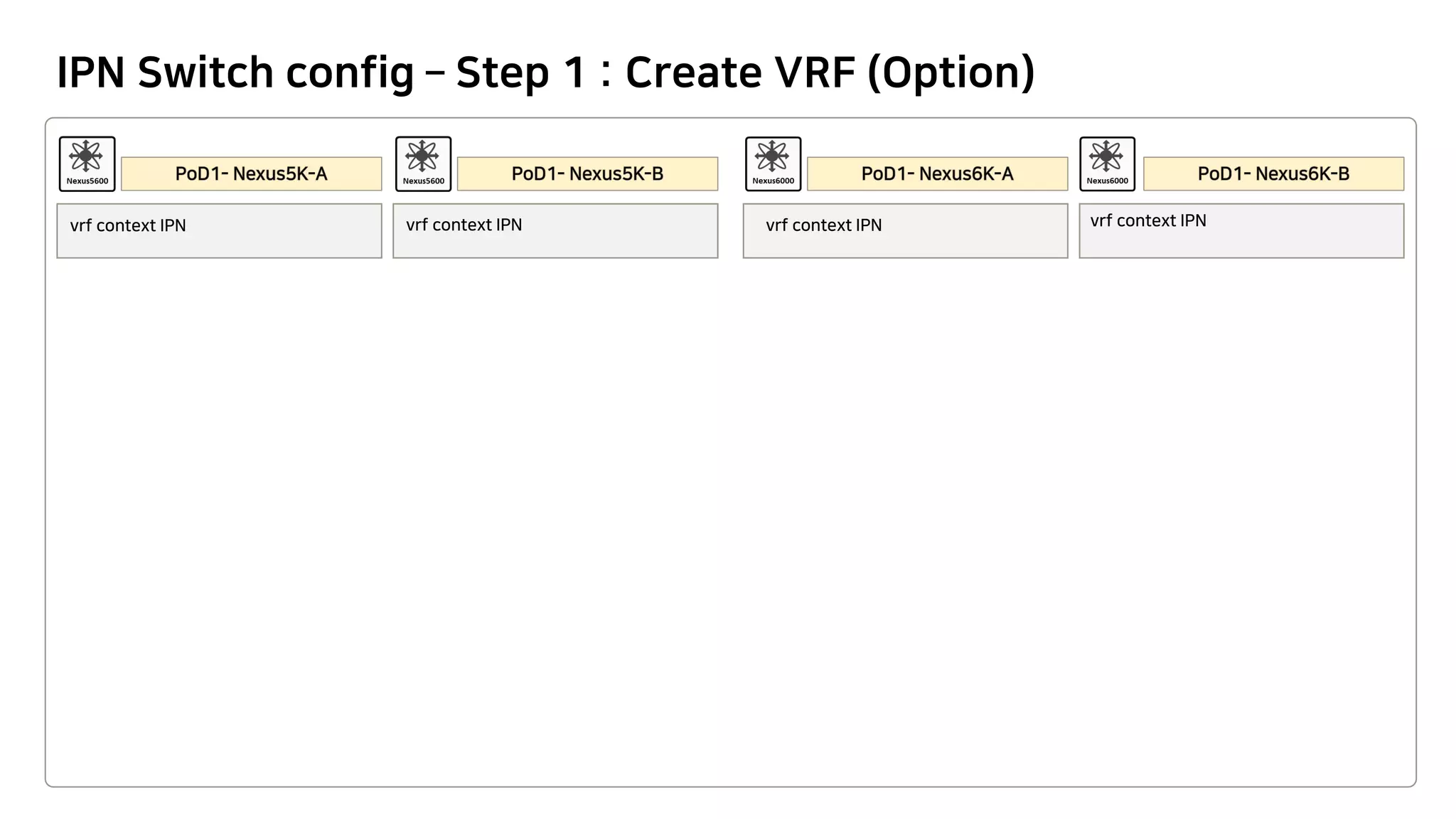Viewport: 1456px width, 819px height.
Task: Click the 'Nexus6000' caption under the third switch icon
Action: (773, 181)
